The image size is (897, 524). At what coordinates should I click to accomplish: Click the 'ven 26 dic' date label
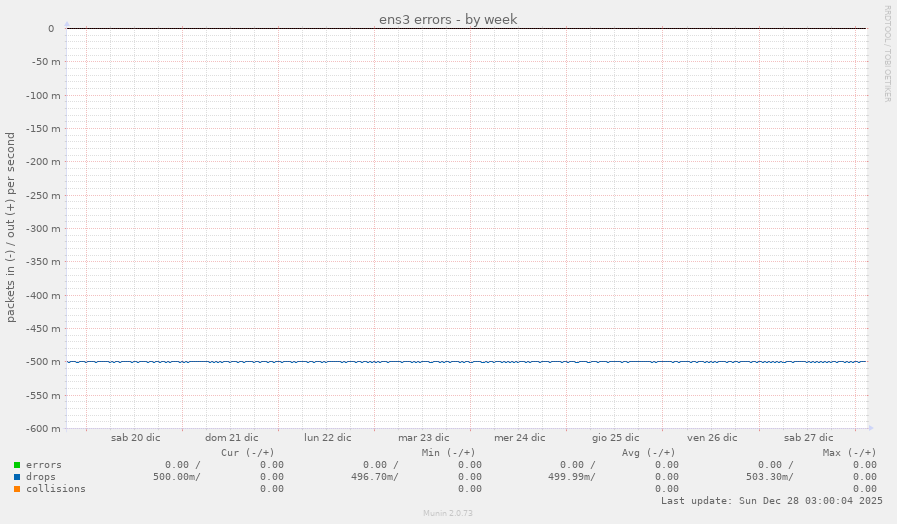point(712,438)
